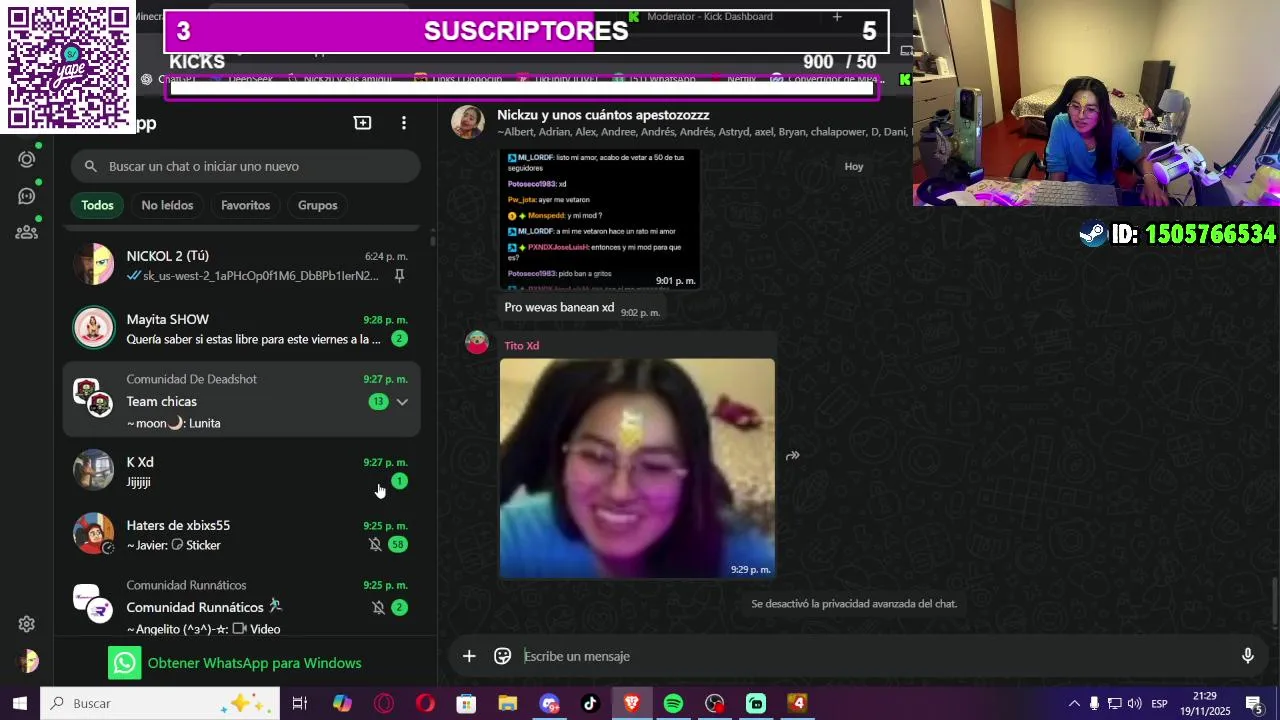This screenshot has width=1280, height=720.
Task: Click the ESP language indicator in tray
Action: pos(1159,703)
